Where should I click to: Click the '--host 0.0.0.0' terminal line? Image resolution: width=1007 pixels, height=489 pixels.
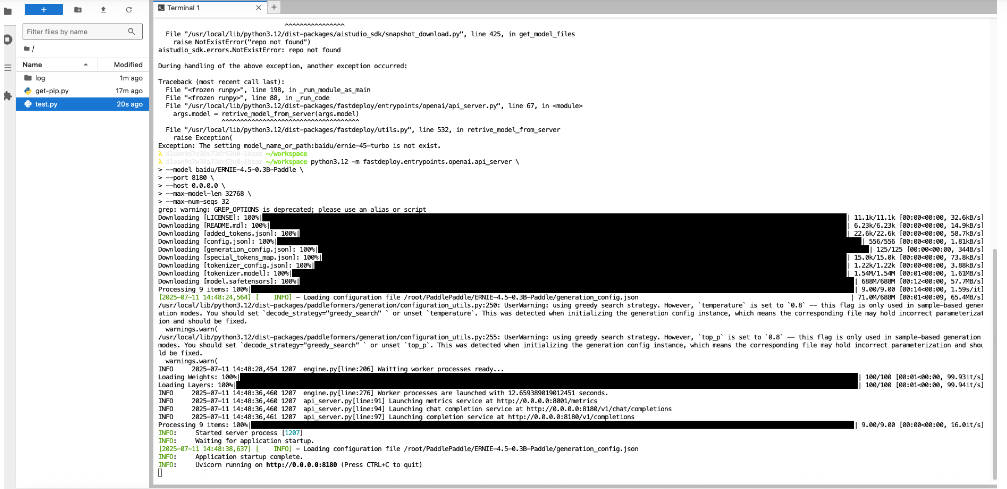coord(191,186)
